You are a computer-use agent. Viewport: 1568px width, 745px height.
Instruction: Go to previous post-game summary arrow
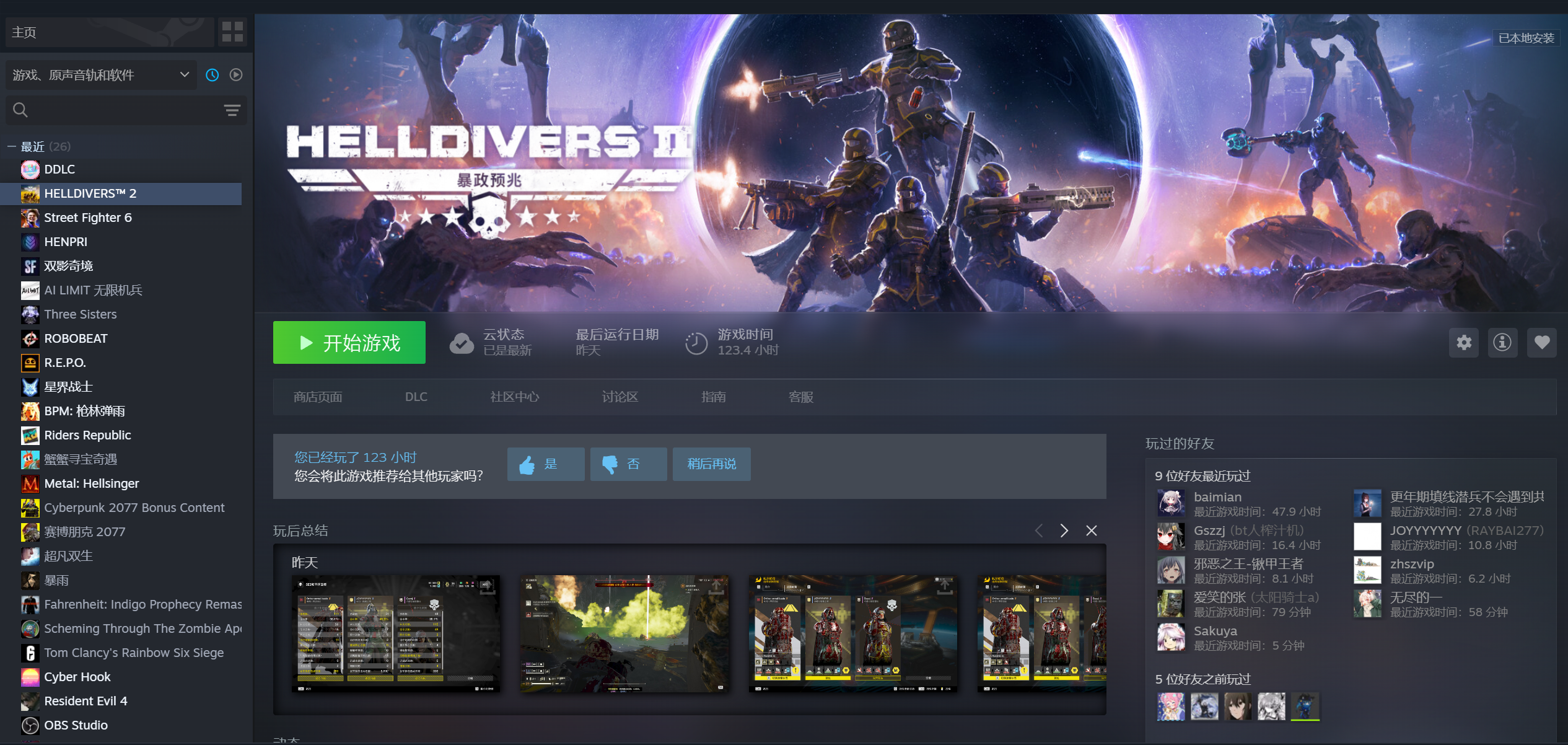tap(1039, 531)
